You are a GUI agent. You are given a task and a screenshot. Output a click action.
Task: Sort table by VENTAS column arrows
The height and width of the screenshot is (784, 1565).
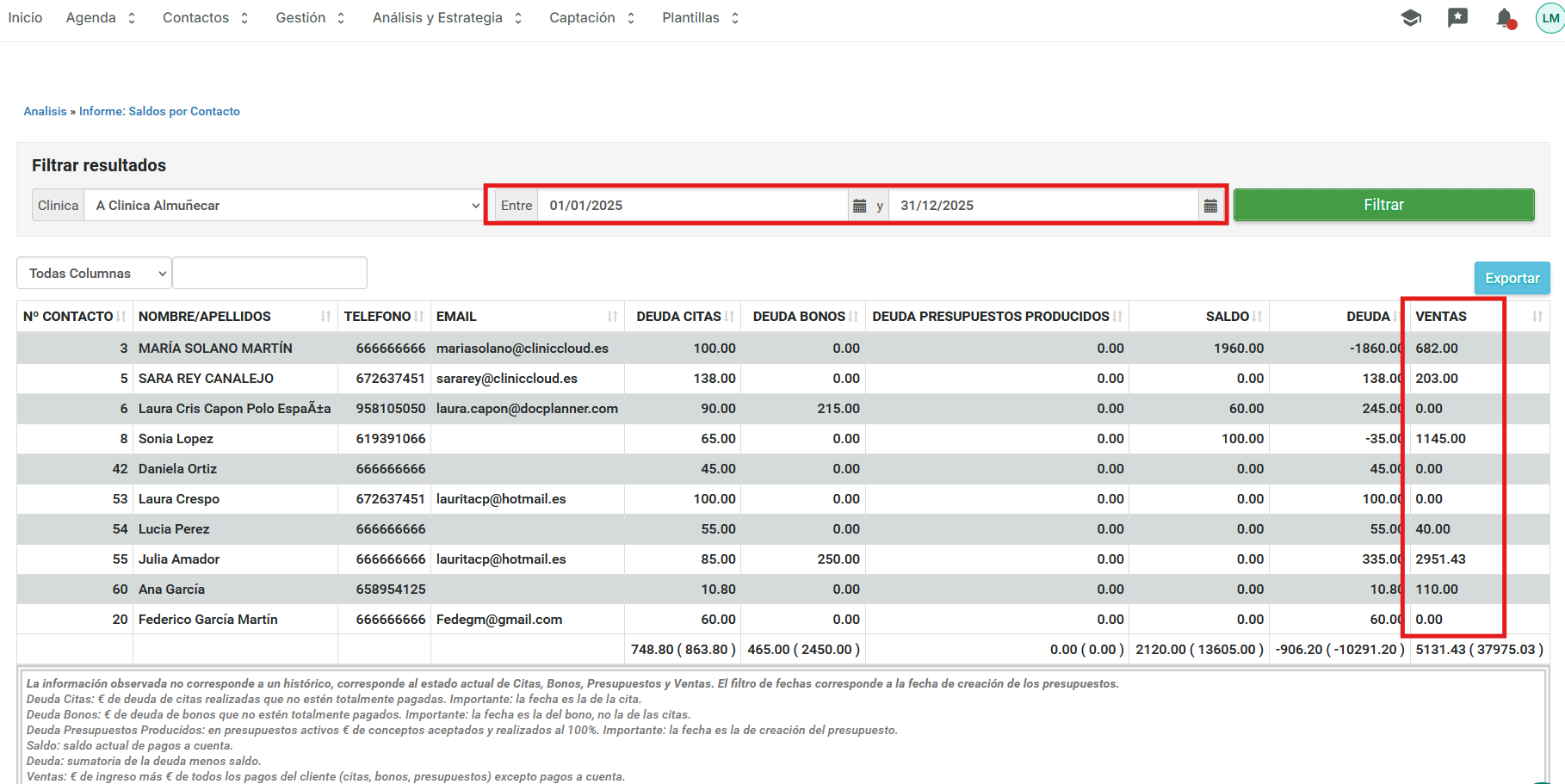(1537, 317)
